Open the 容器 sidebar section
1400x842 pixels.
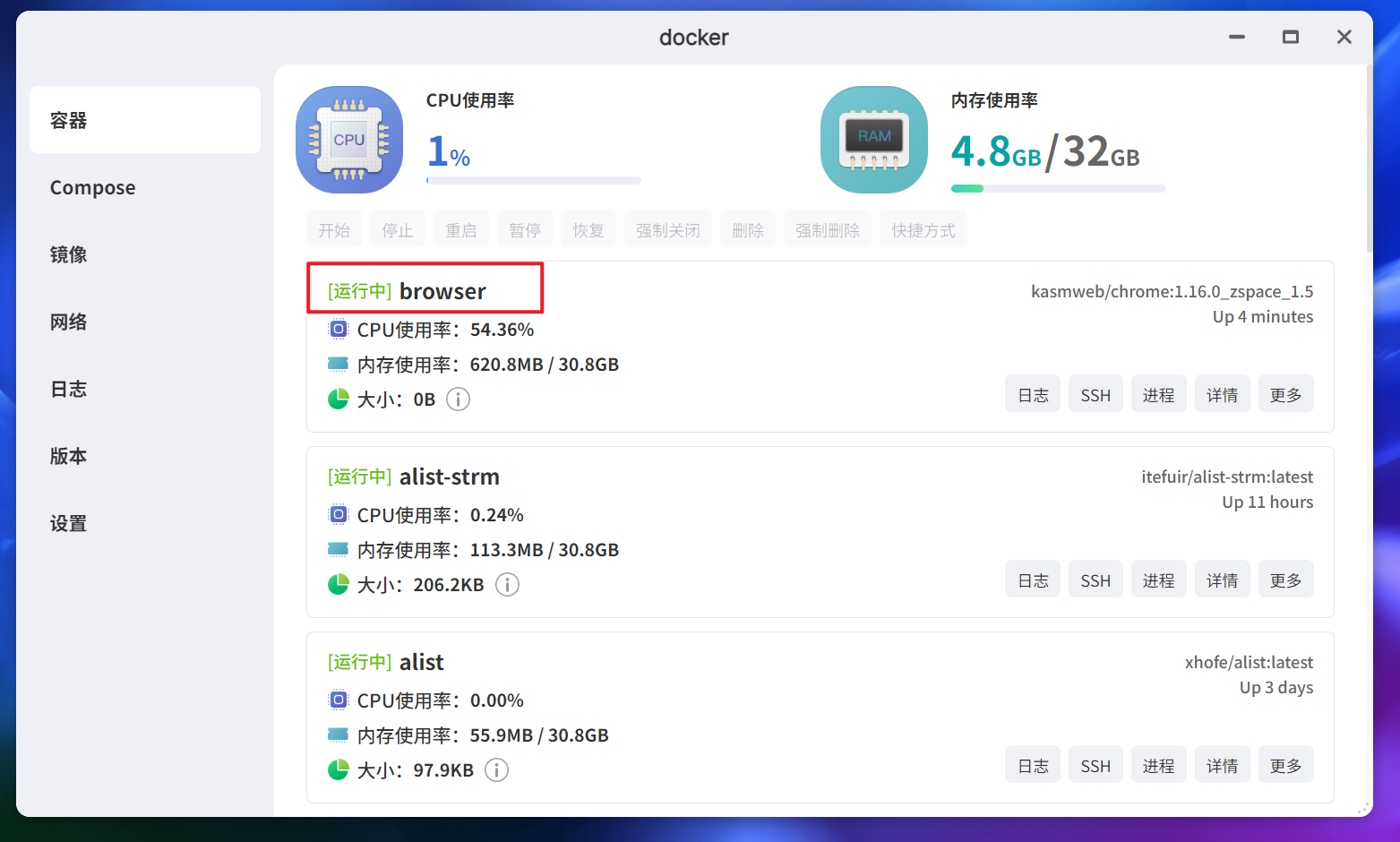(145, 120)
